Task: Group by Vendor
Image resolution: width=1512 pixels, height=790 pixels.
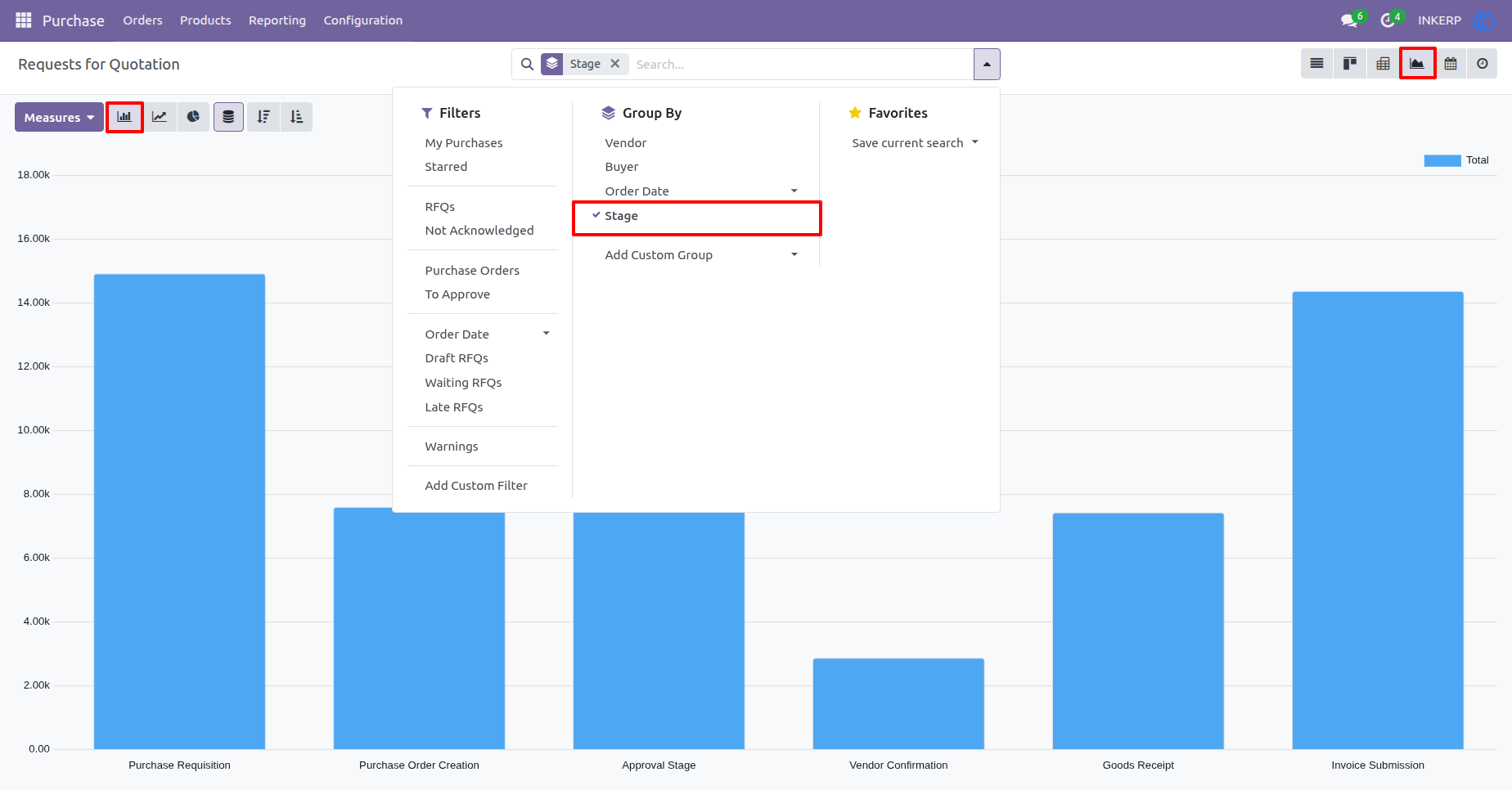Action: coord(626,143)
